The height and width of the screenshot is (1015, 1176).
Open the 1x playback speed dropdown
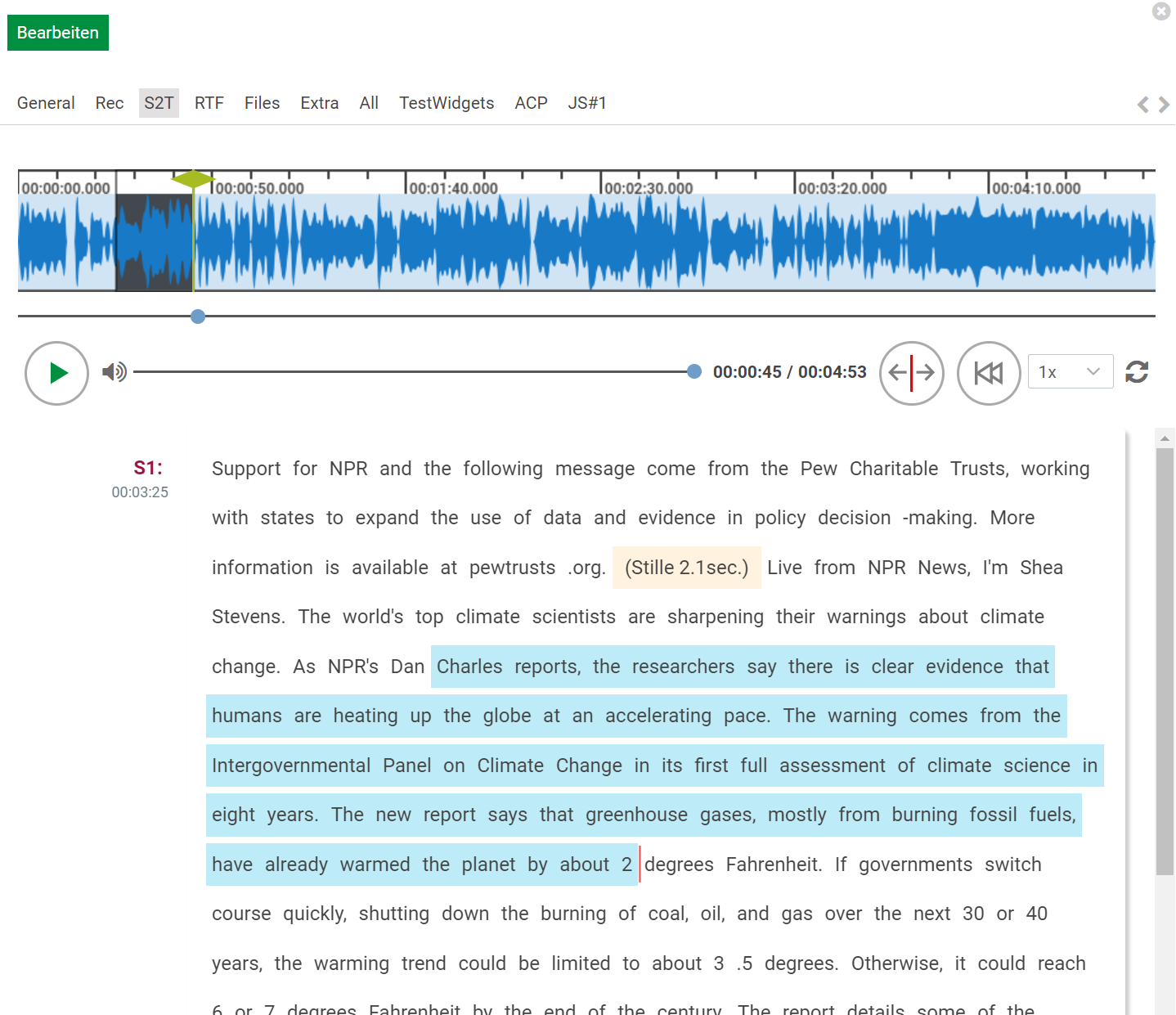coord(1070,372)
